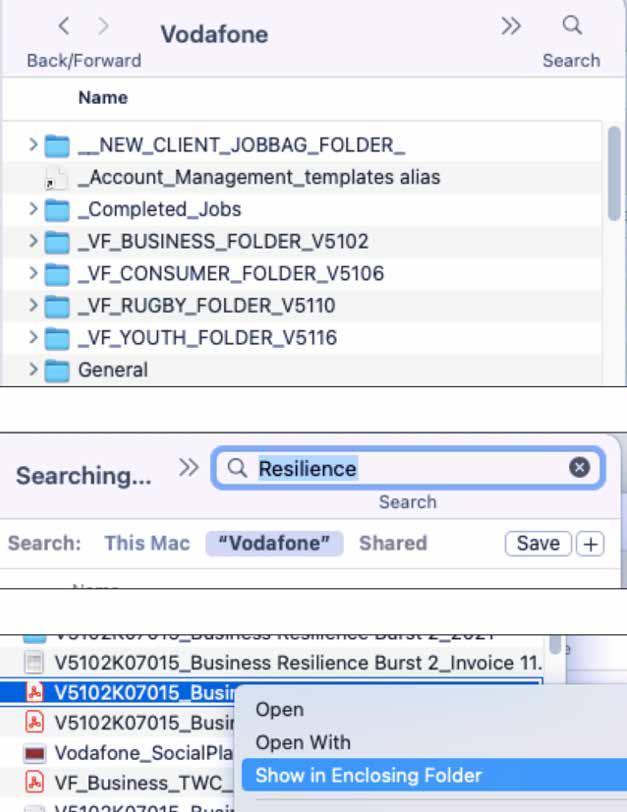Click the _Account_Management_templates alias name
Image resolution: width=627 pixels, height=812 pixels.
259,178
